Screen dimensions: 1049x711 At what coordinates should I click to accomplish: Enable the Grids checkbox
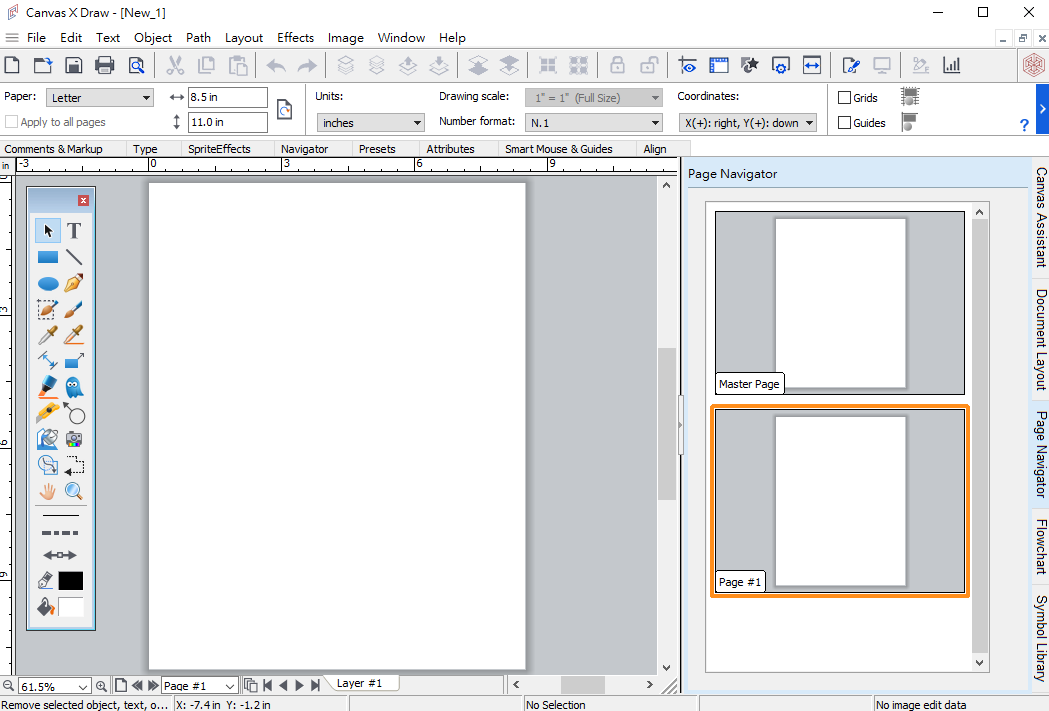tap(844, 98)
